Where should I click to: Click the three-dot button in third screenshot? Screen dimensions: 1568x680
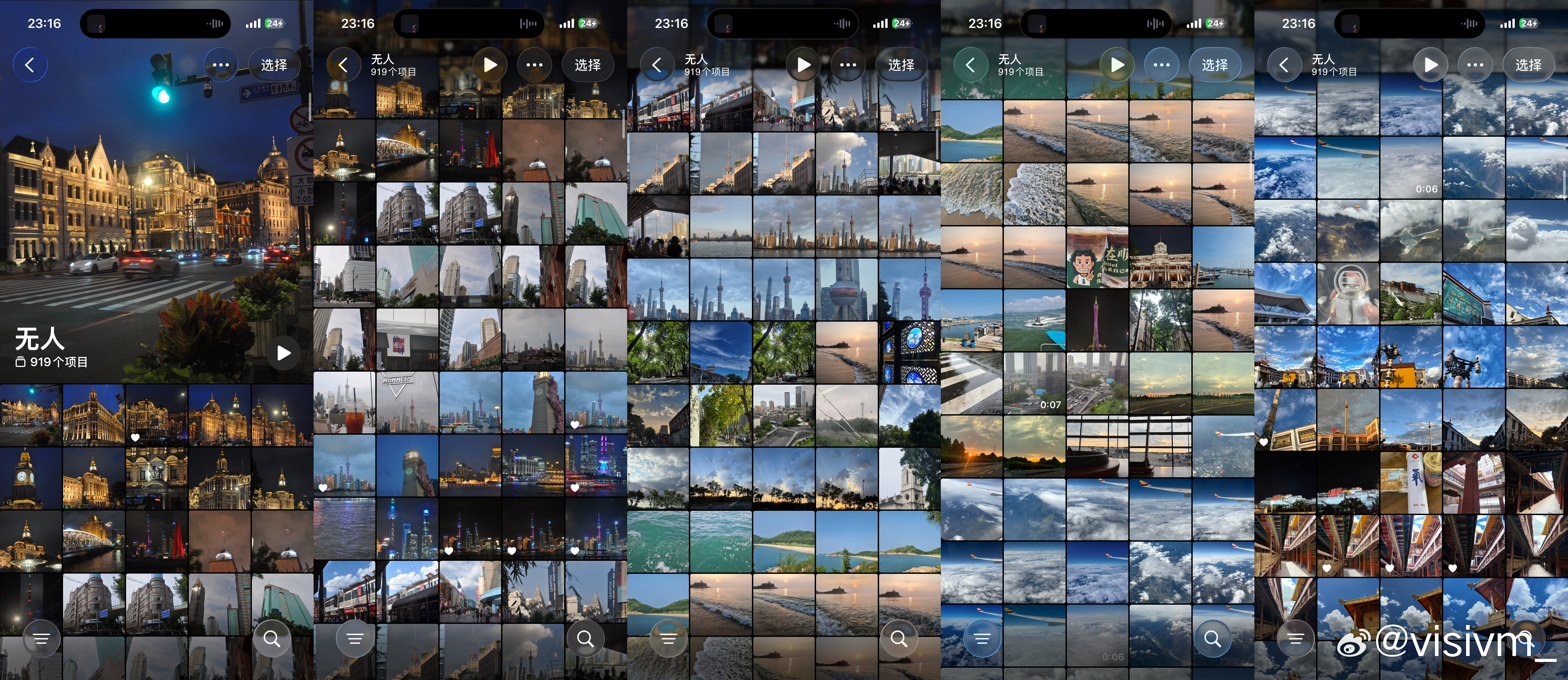point(848,65)
